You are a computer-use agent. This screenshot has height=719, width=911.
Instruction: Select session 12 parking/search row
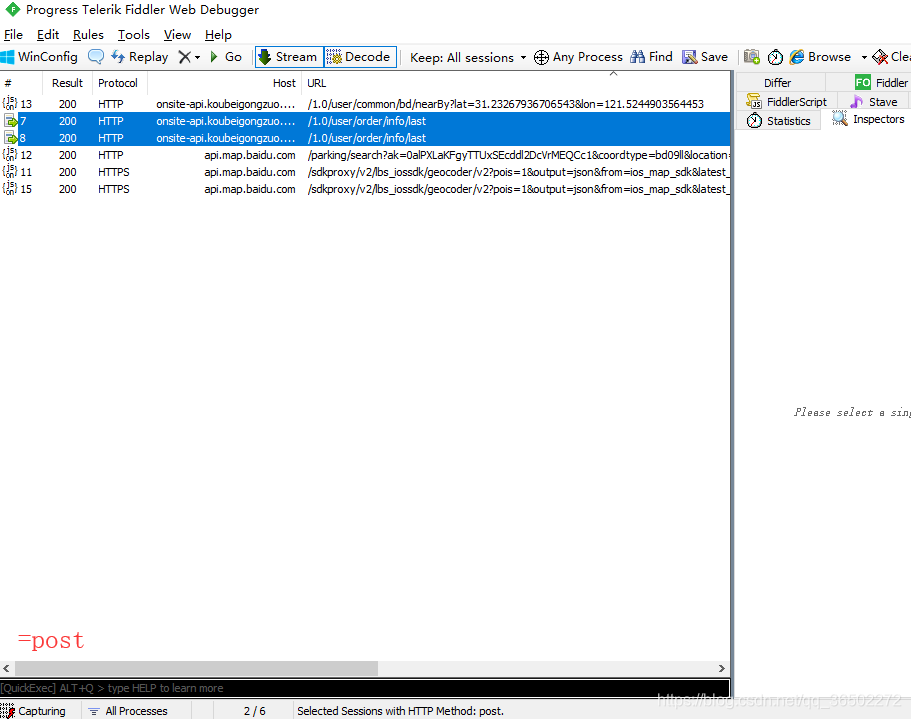[365, 155]
